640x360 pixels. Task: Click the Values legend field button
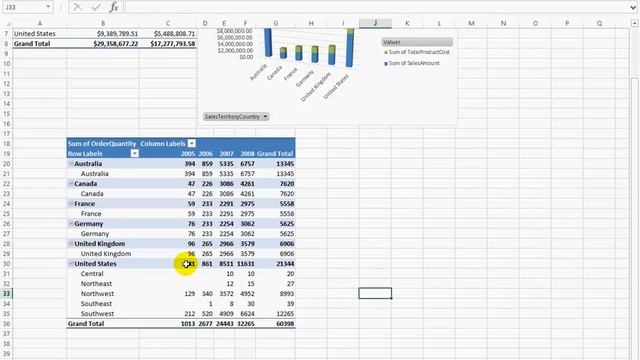[x=417, y=42]
